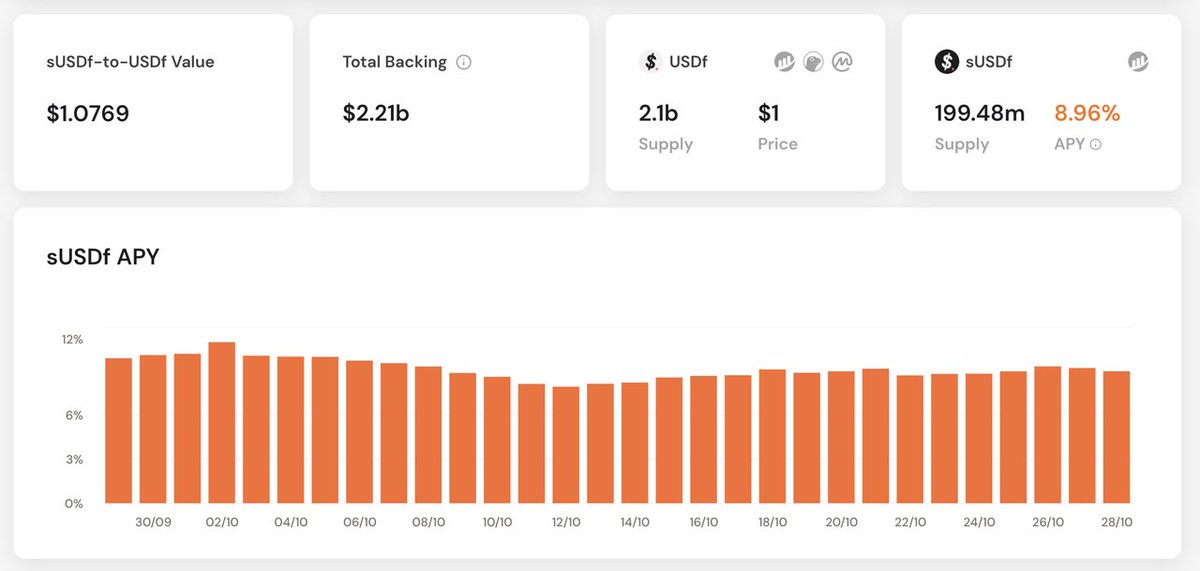This screenshot has width=1200, height=571.
Task: Click the chart-bars icon in sUSDf card
Action: click(x=1138, y=62)
